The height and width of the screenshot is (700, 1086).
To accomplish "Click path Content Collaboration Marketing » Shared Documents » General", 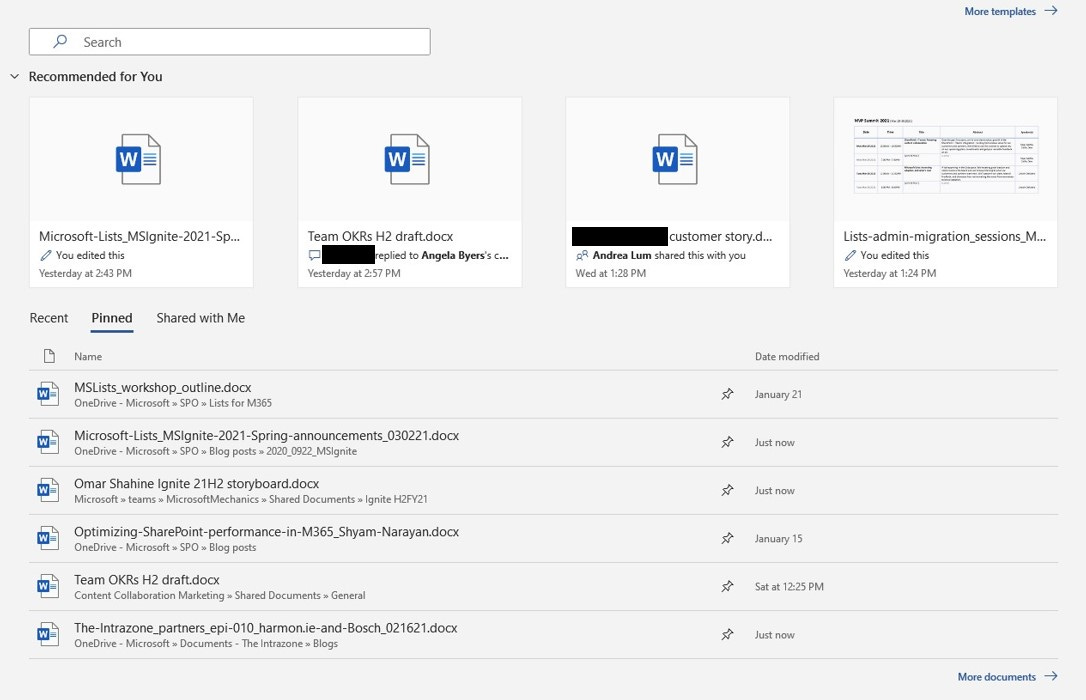I will coord(220,595).
